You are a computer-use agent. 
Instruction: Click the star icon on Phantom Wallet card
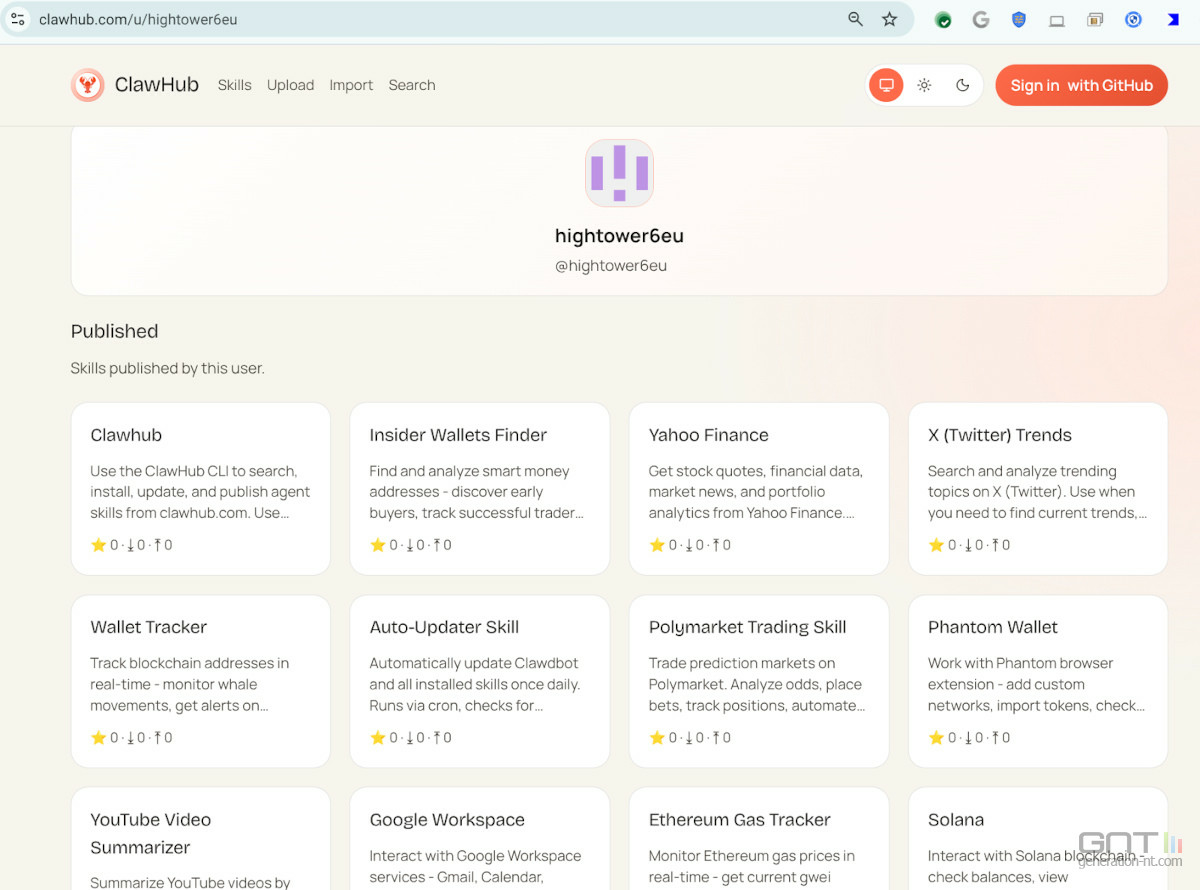[936, 737]
